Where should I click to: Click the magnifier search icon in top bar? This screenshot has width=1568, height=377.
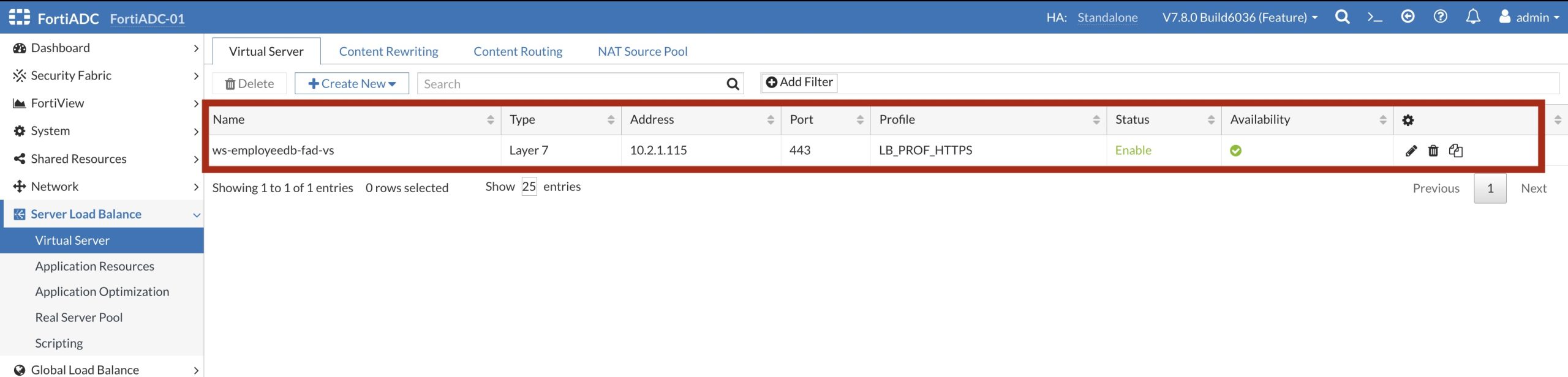[1342, 17]
